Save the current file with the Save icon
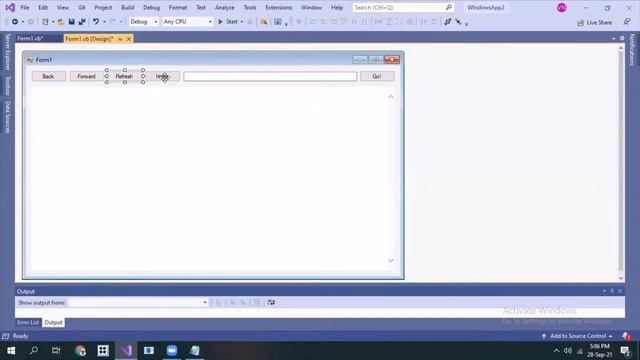640x360 pixels. (x=71, y=22)
